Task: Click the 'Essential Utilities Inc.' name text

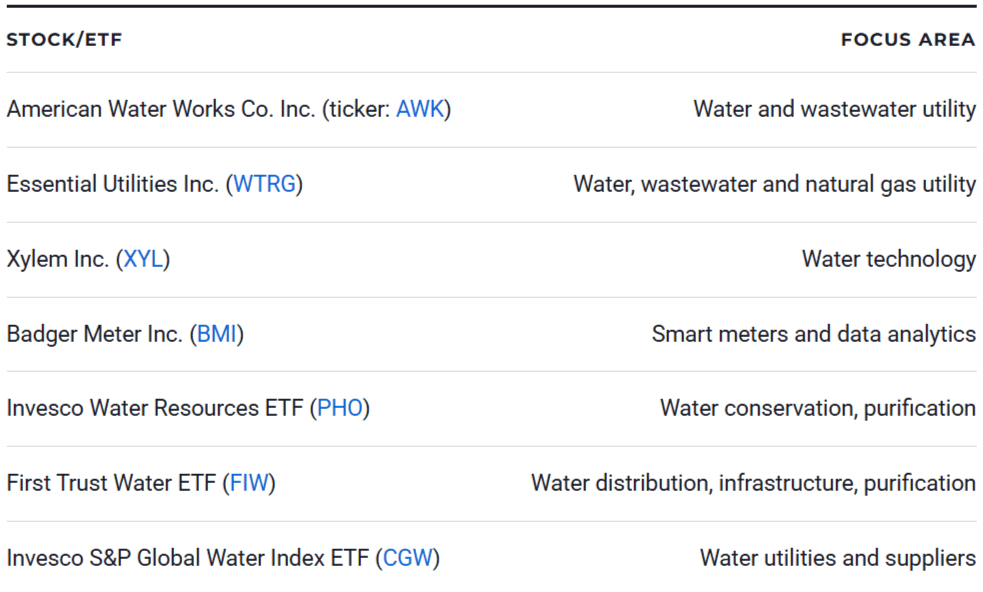Action: pos(112,184)
